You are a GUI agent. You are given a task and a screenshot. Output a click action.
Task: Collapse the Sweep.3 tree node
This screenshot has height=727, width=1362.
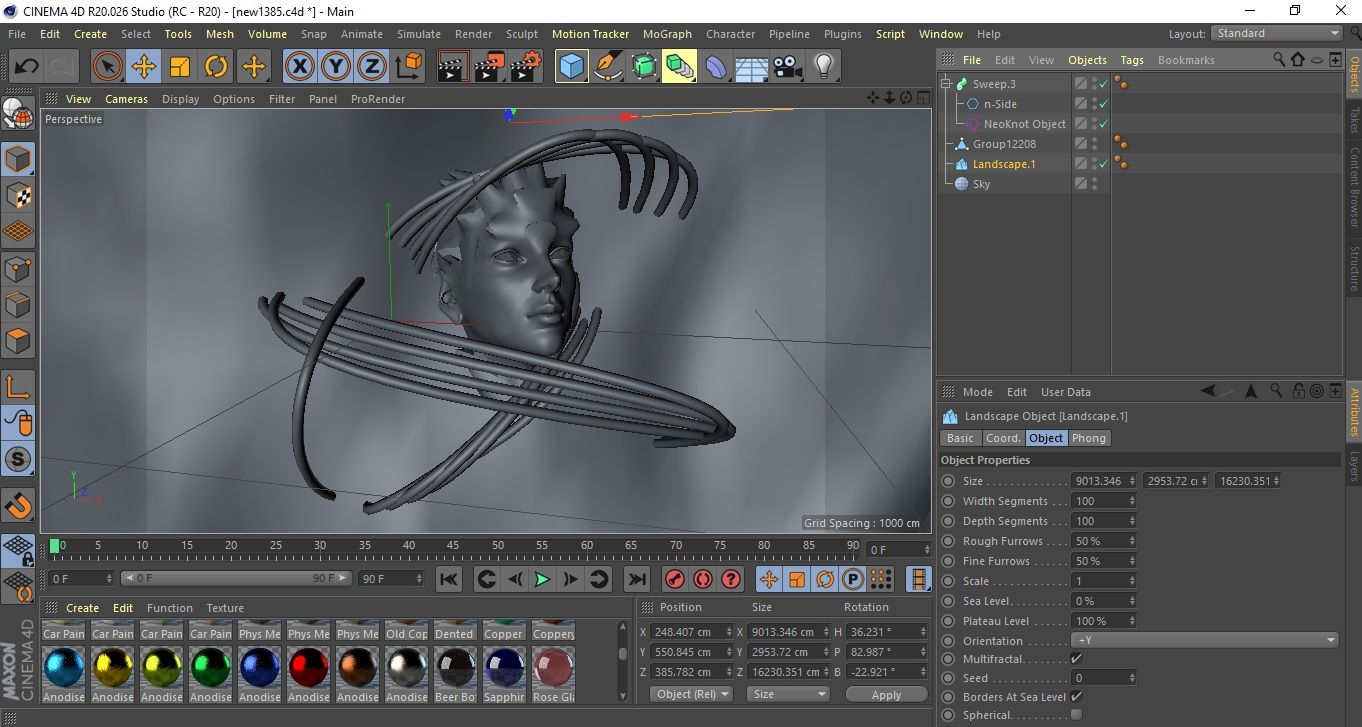click(x=945, y=84)
